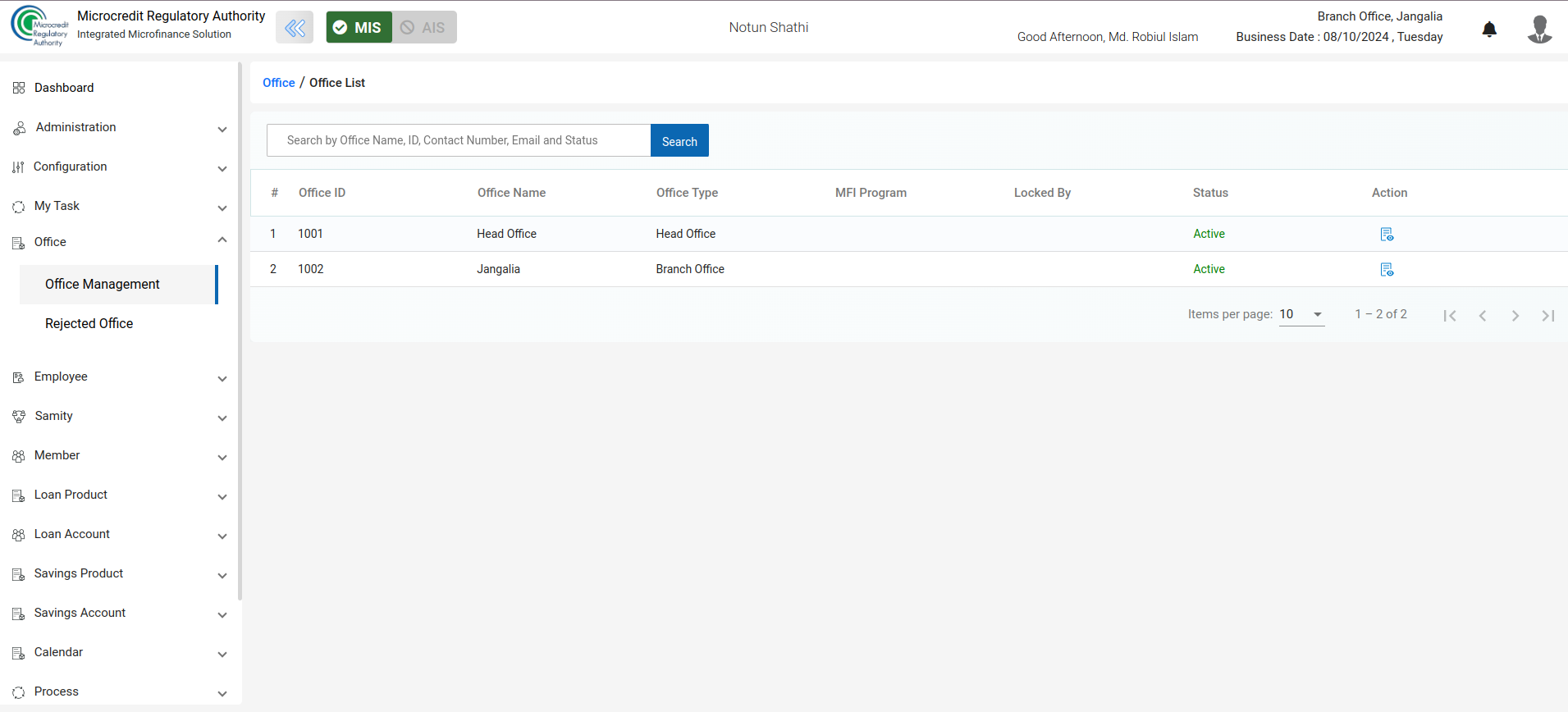Click the Office Name column header
Screen dimensions: 1568x712
(511, 193)
